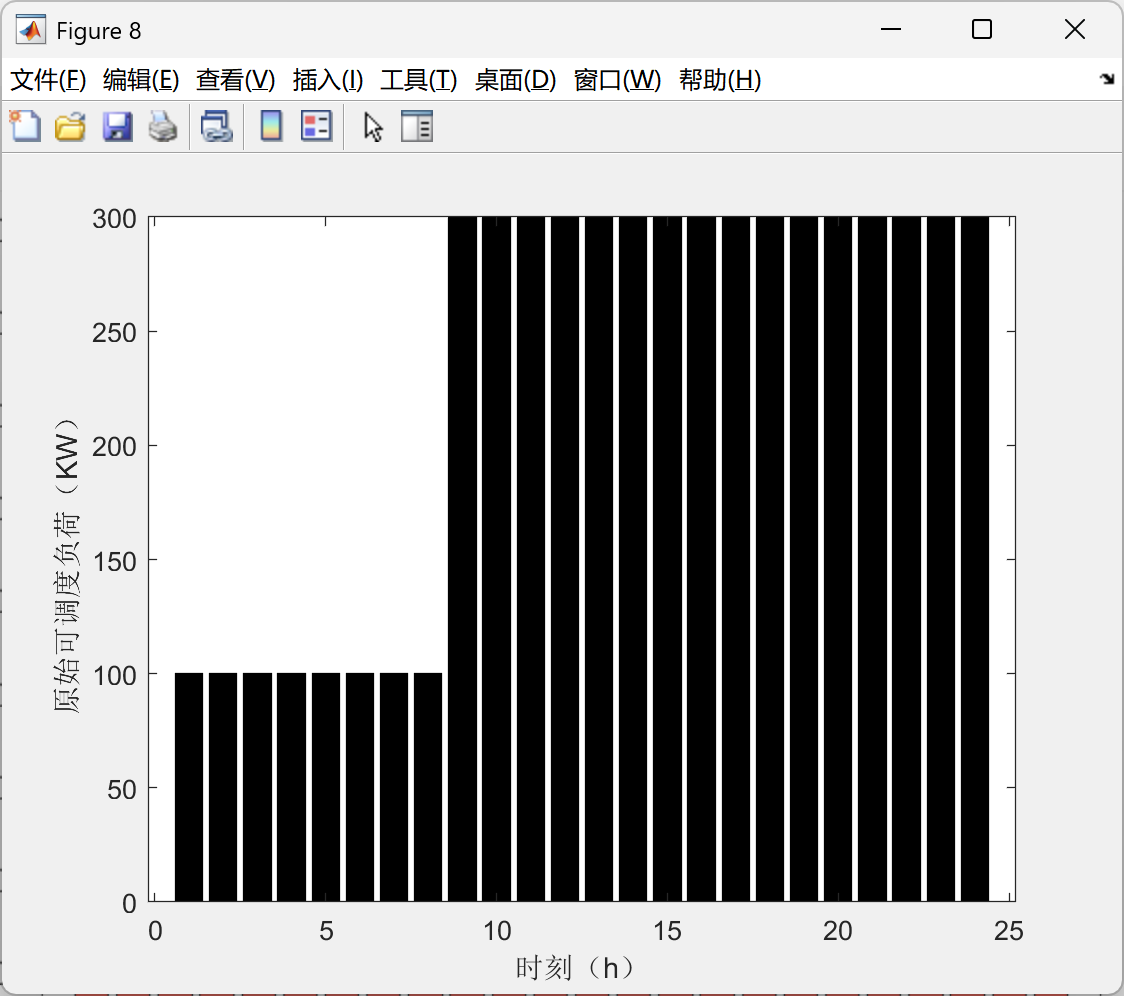Select the first 100 KW bar at hour 1
Image resolution: width=1124 pixels, height=996 pixels.
pyautogui.click(x=189, y=787)
